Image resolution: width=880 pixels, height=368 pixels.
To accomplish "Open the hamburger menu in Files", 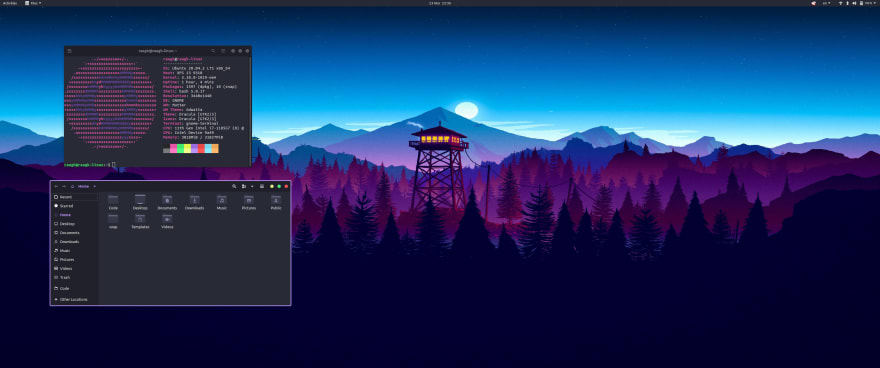I will 262,186.
